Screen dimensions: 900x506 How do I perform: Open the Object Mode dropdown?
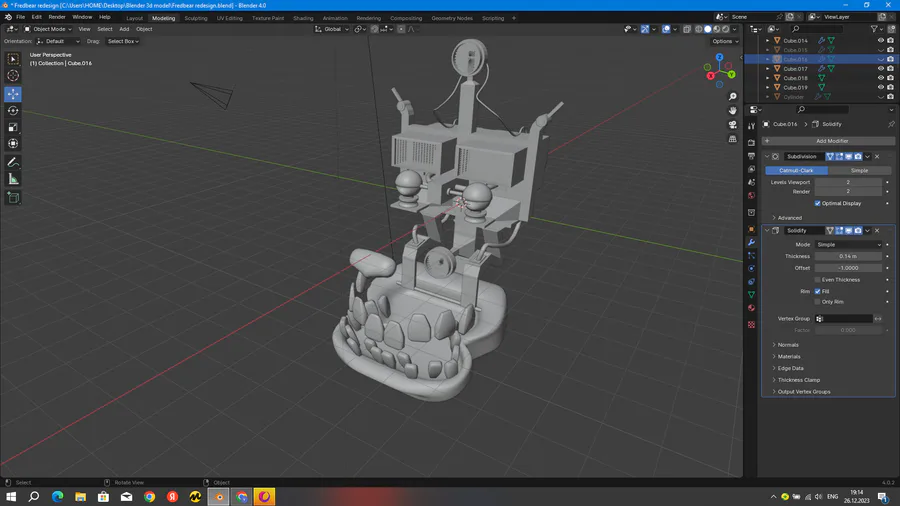click(48, 29)
